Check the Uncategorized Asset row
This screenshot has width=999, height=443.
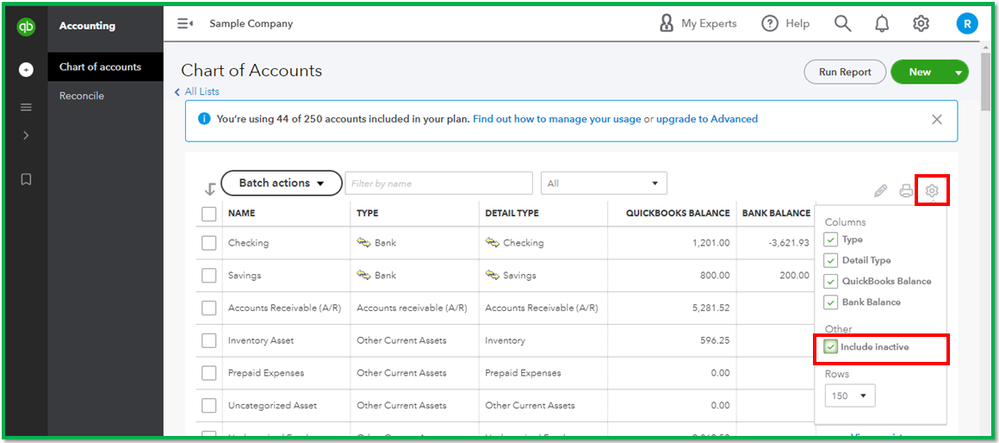(209, 405)
